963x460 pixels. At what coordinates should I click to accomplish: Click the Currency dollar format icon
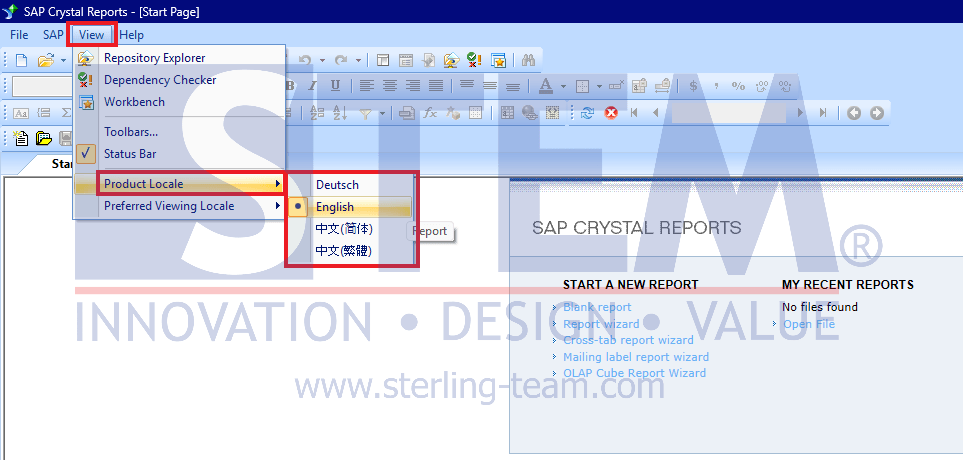point(694,86)
